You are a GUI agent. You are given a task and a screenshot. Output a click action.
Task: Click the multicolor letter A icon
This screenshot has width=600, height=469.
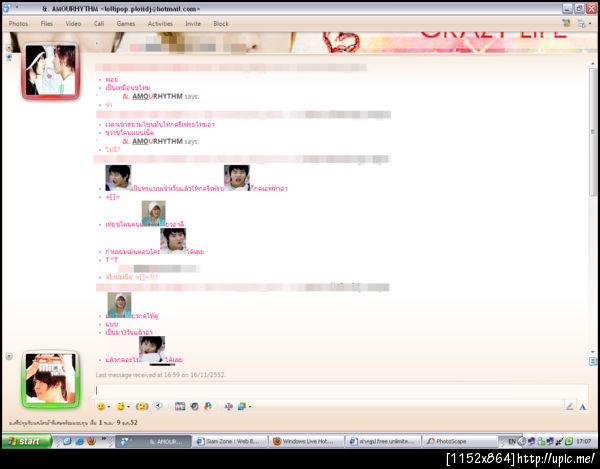(x=208, y=406)
